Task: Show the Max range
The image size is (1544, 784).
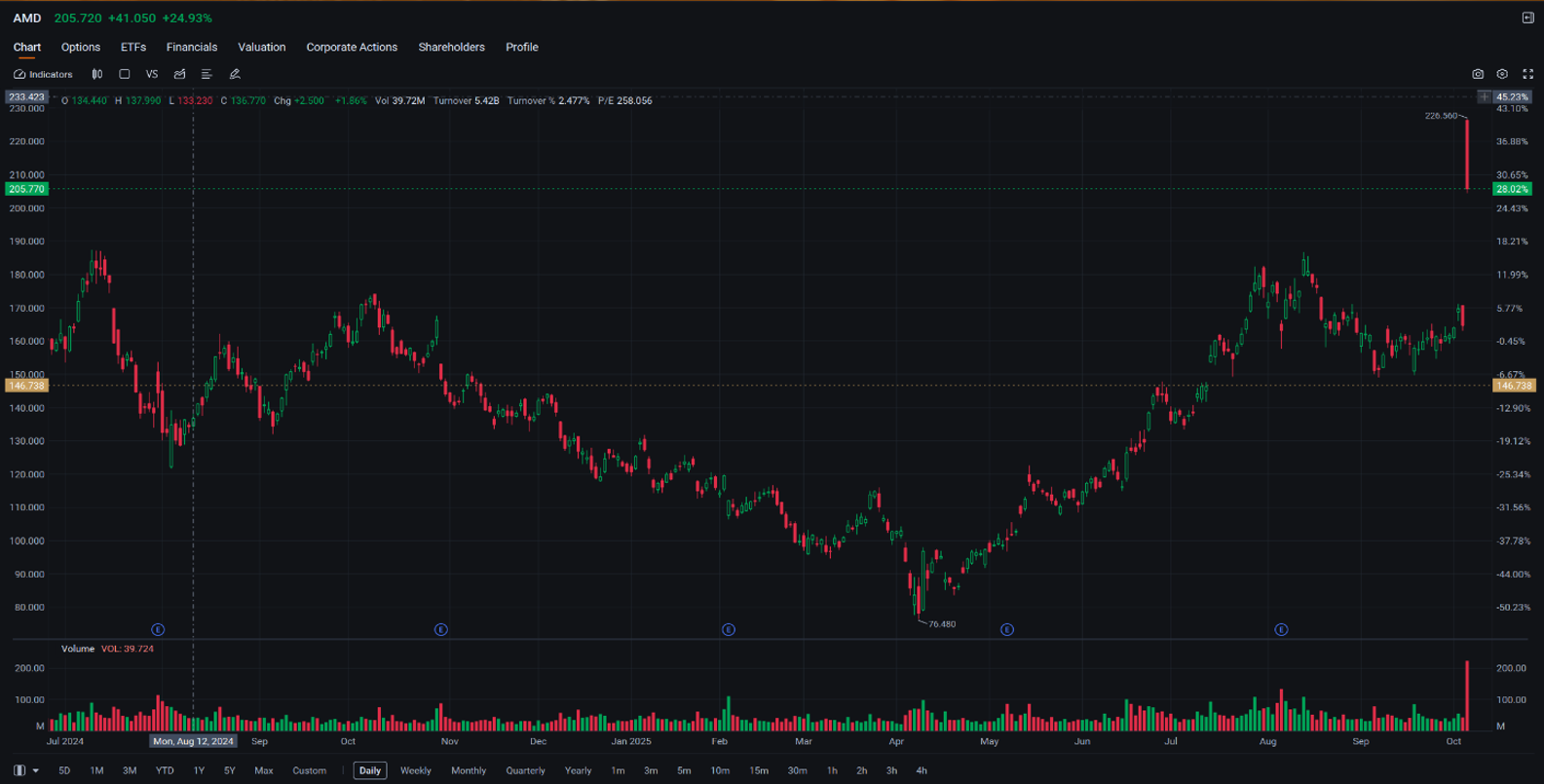Action: pos(264,770)
